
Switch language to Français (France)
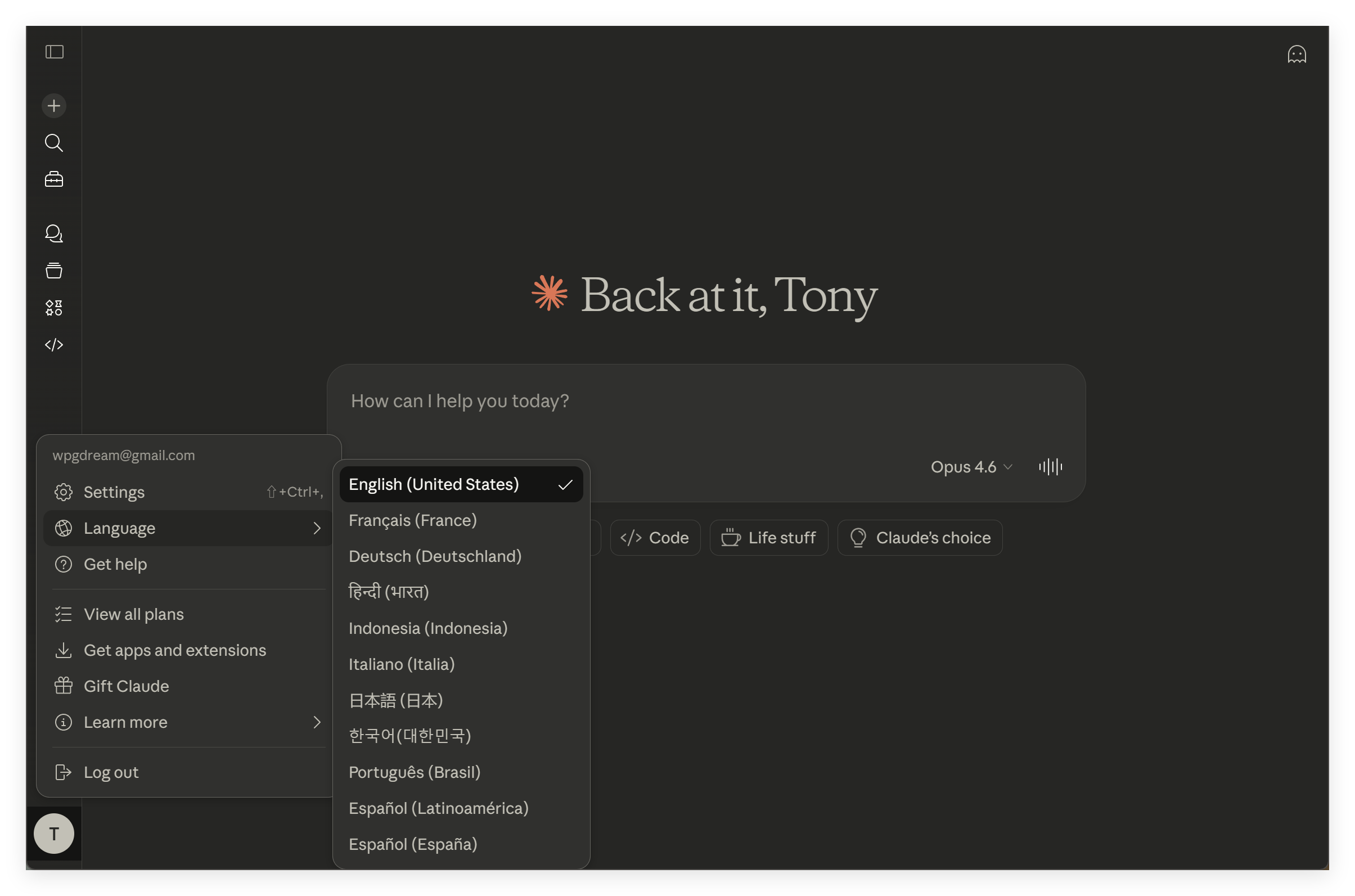tap(413, 521)
